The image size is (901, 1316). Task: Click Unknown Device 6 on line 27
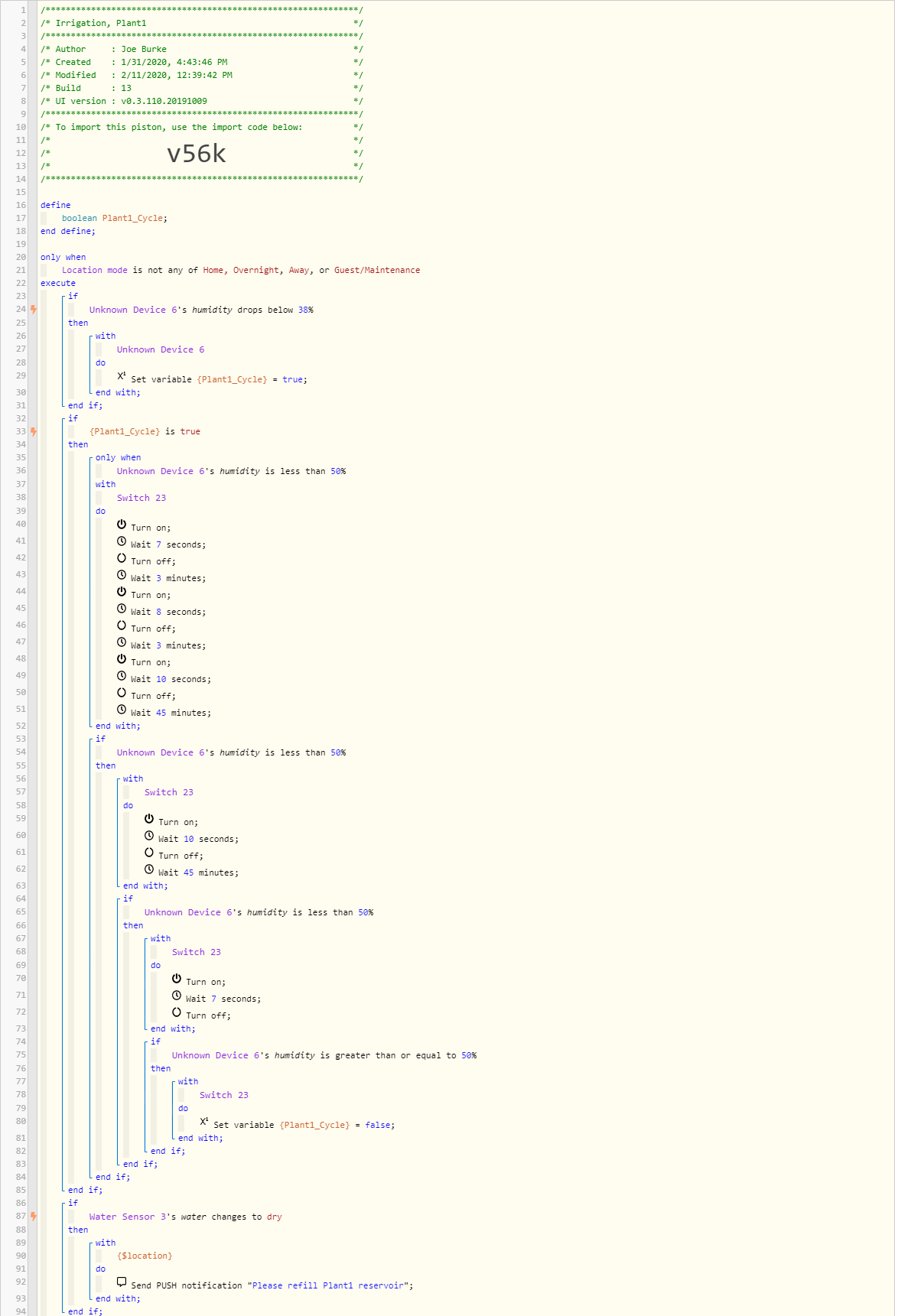point(161,349)
